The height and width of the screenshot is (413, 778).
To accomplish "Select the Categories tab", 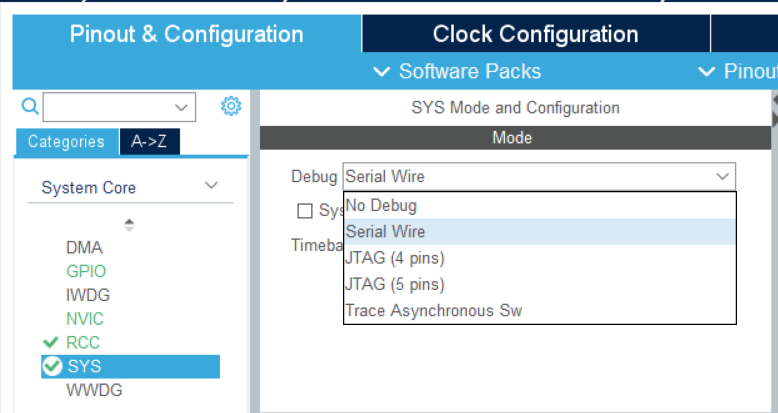I will tap(66, 142).
